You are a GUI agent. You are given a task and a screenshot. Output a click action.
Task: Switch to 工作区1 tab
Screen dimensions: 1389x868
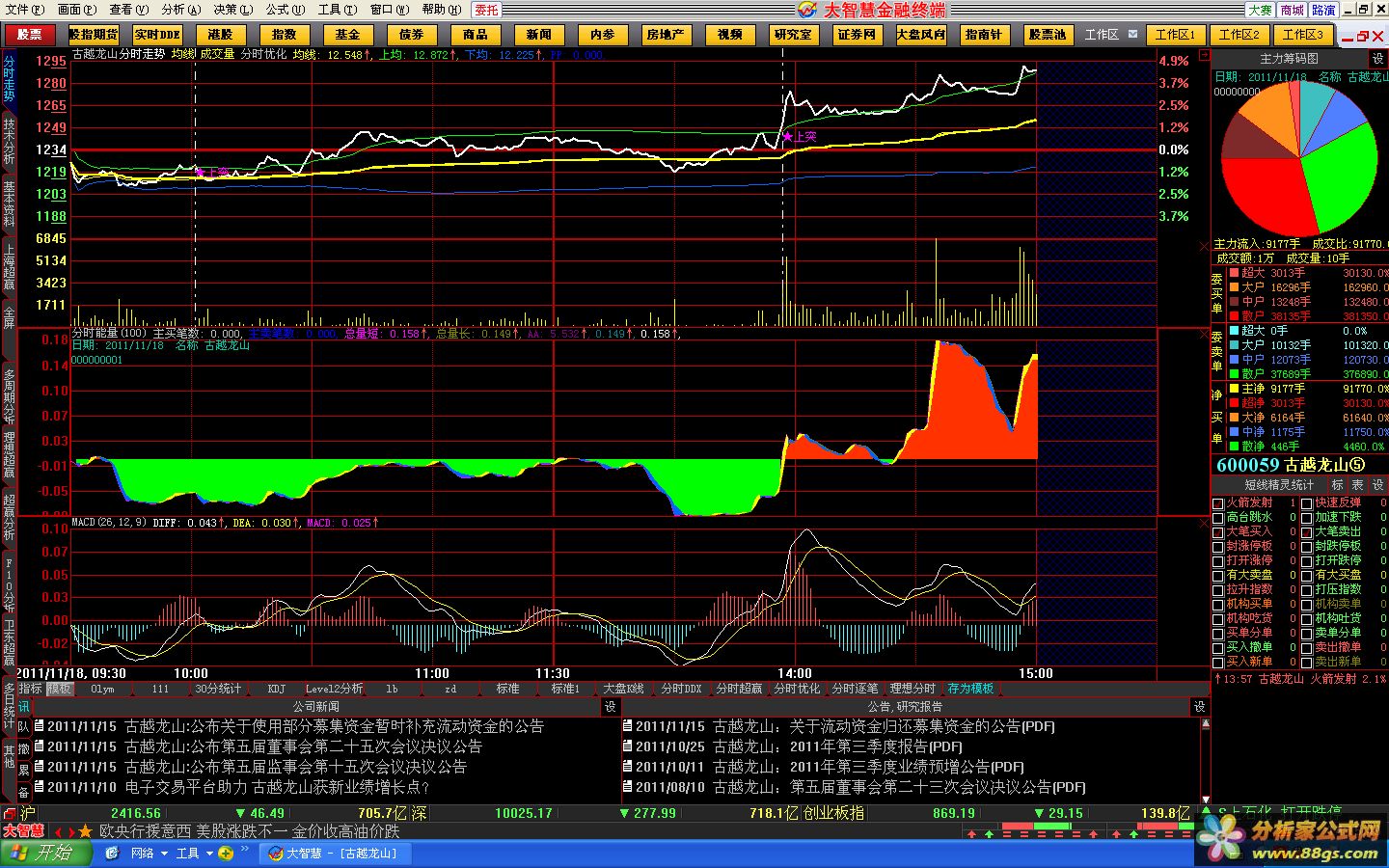[x=1176, y=35]
